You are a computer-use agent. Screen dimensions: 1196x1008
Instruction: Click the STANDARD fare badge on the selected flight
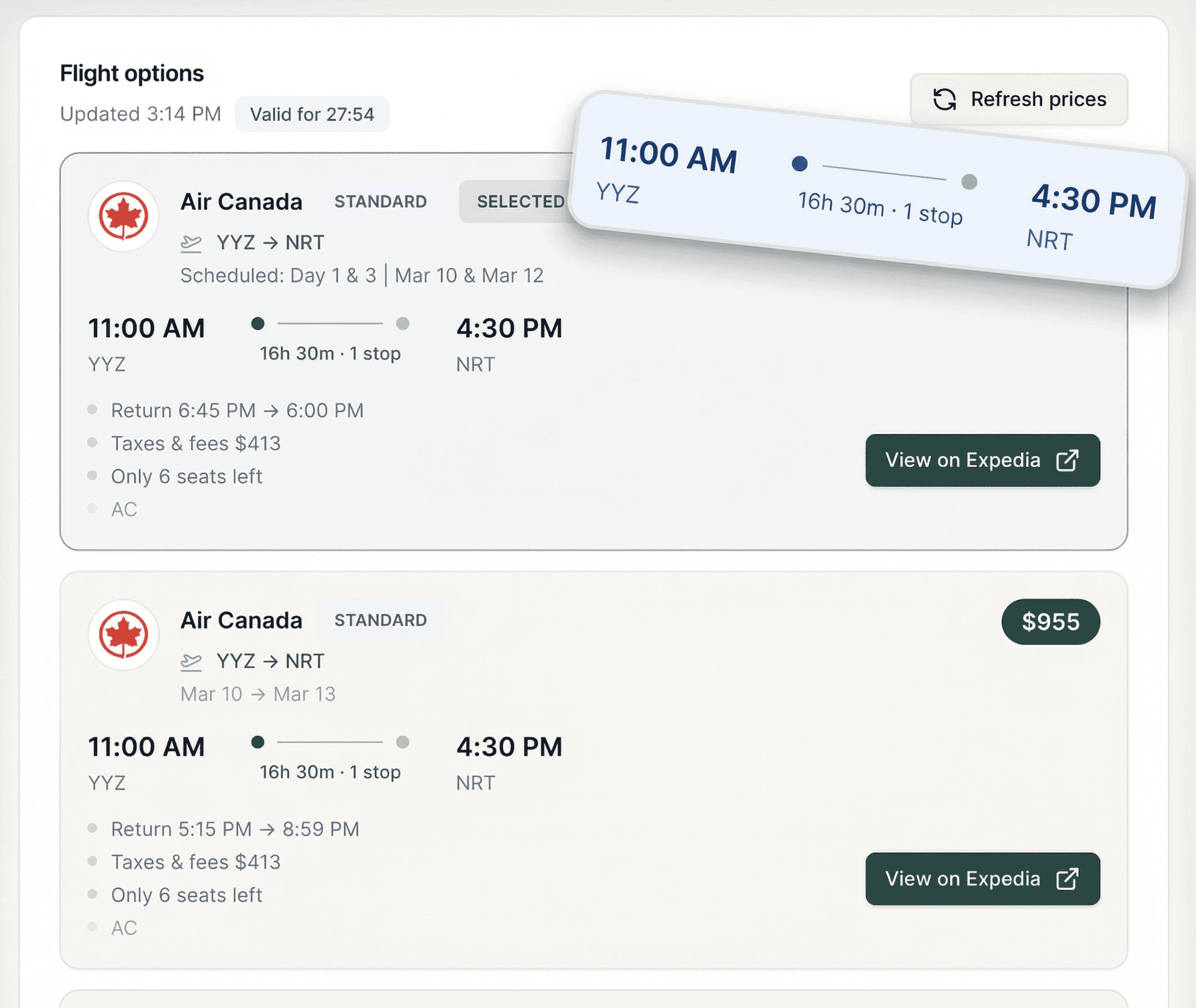(x=381, y=201)
